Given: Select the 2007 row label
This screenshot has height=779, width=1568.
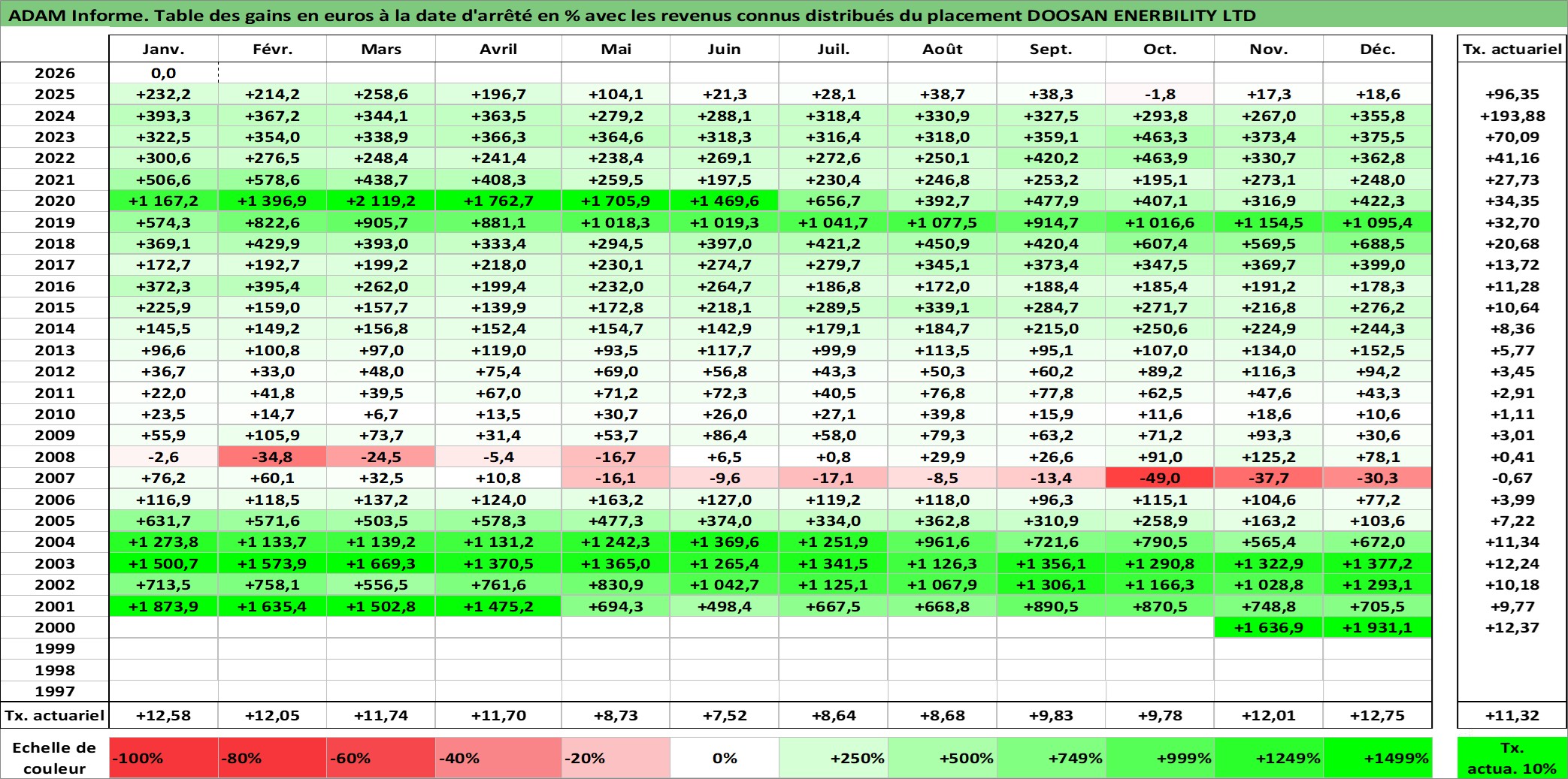Looking at the screenshot, I should click(55, 478).
